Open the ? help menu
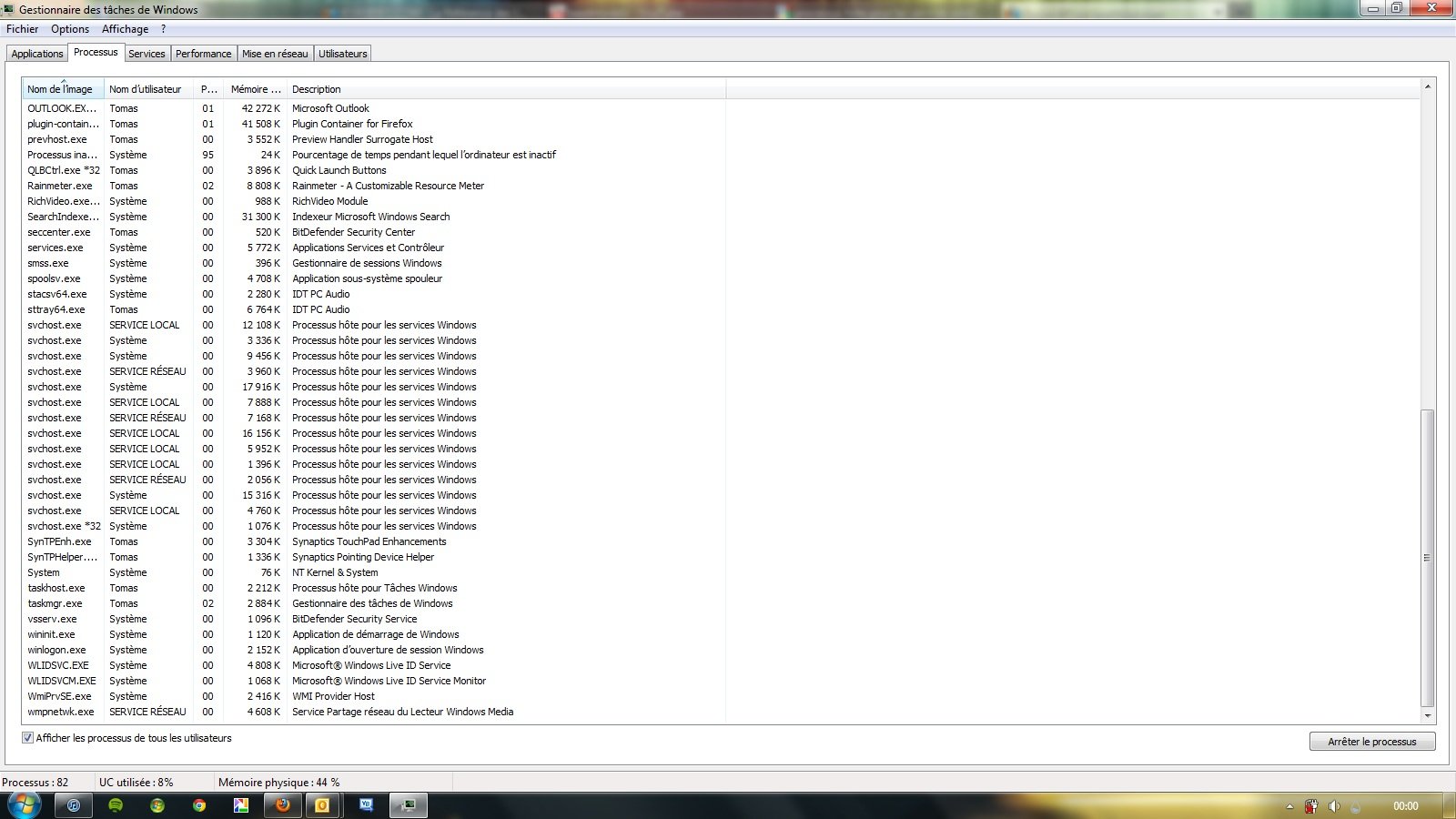Screen dimensions: 1456x819 [x=163, y=29]
